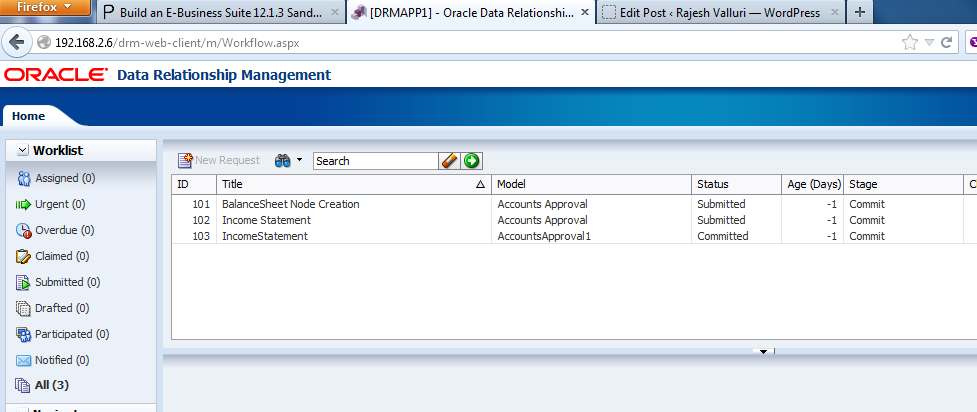The height and width of the screenshot is (412, 977).
Task: Show the All (3) worklist link
Action: point(52,385)
